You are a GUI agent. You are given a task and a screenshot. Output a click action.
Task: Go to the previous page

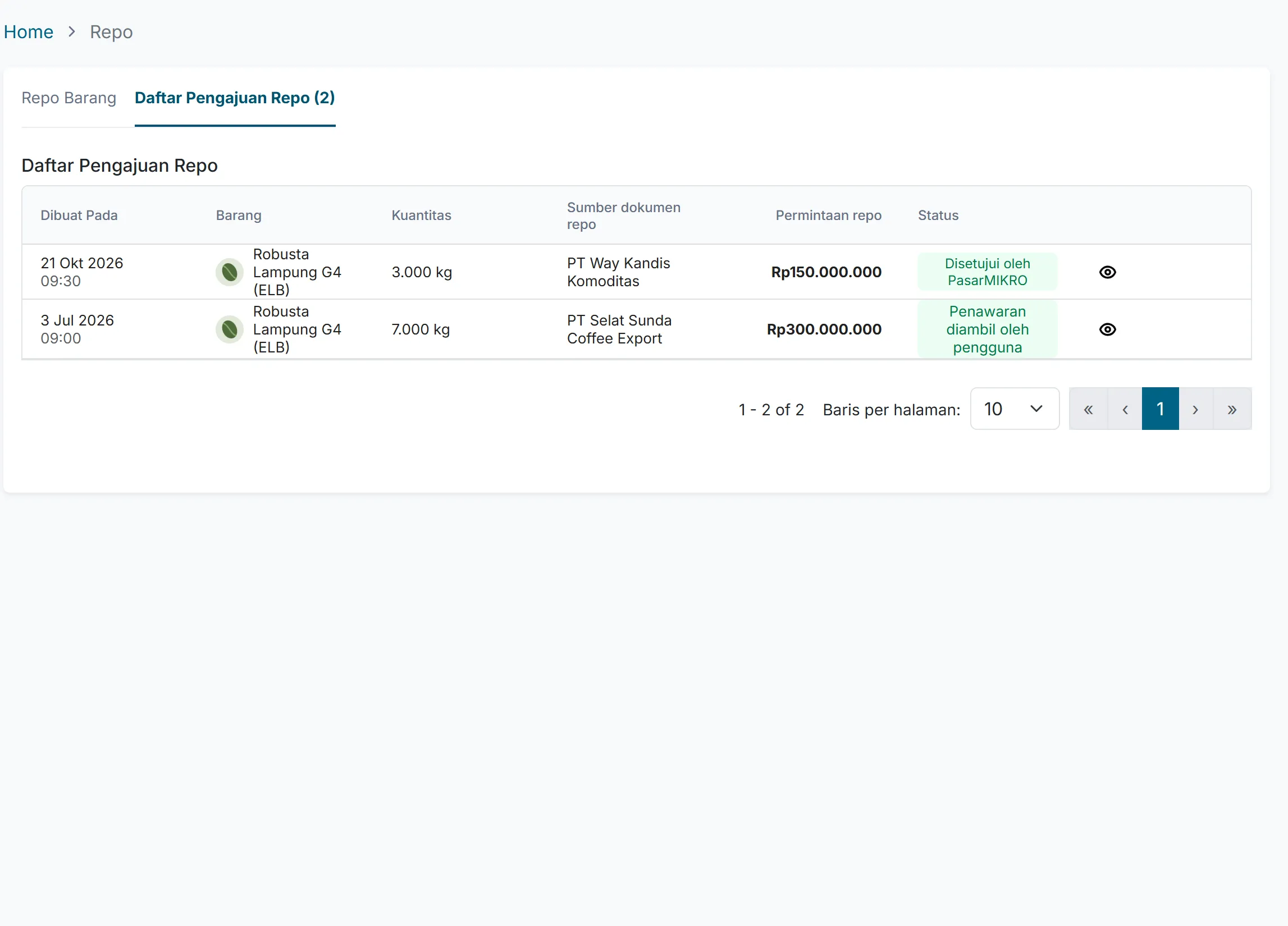(x=1125, y=409)
